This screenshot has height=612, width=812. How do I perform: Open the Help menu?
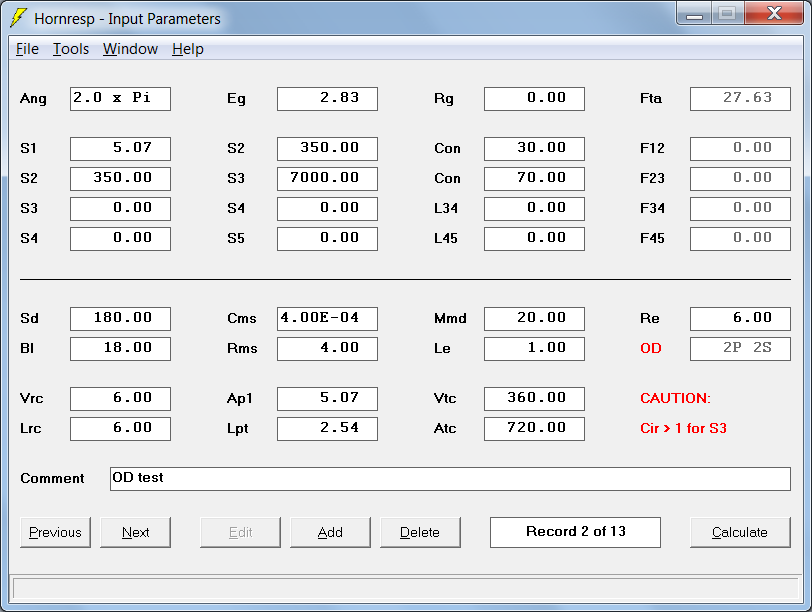188,49
